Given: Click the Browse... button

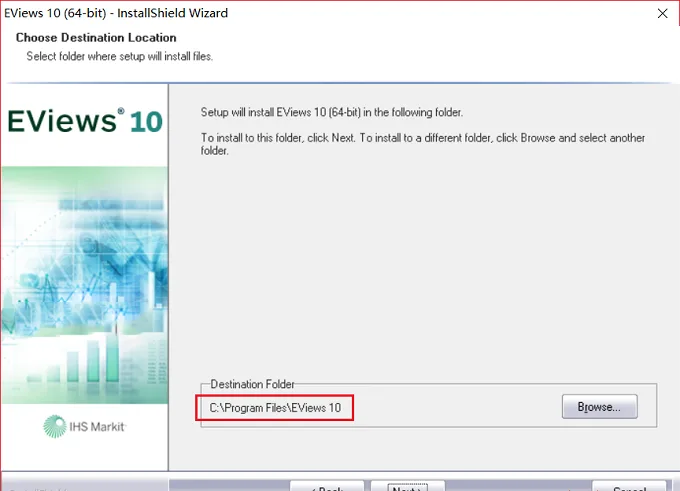Looking at the screenshot, I should (599, 406).
